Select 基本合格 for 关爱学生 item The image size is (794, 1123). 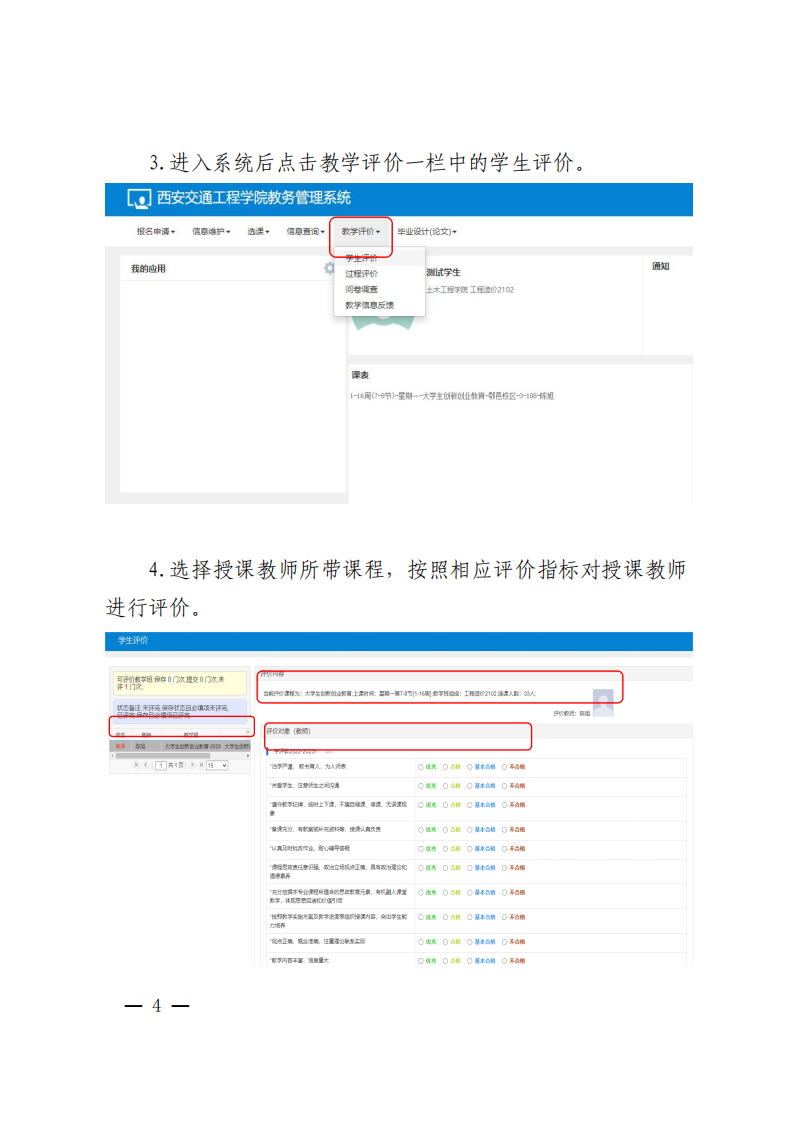click(470, 786)
